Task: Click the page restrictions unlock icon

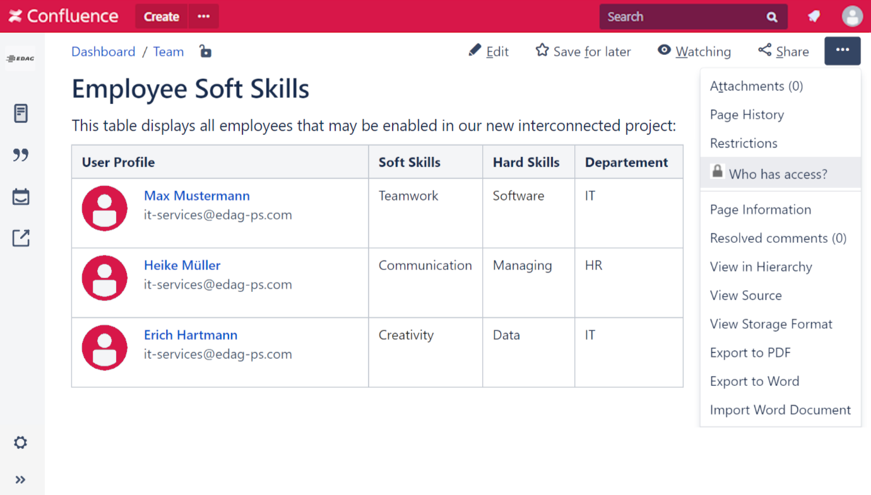Action: (x=205, y=52)
